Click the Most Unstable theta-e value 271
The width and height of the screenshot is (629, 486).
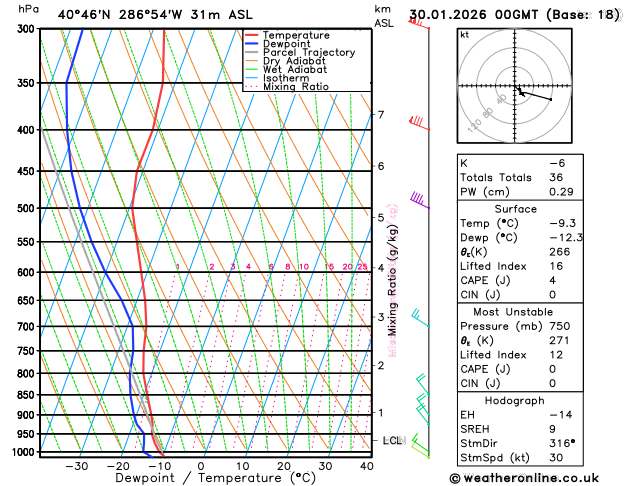pyautogui.click(x=560, y=340)
